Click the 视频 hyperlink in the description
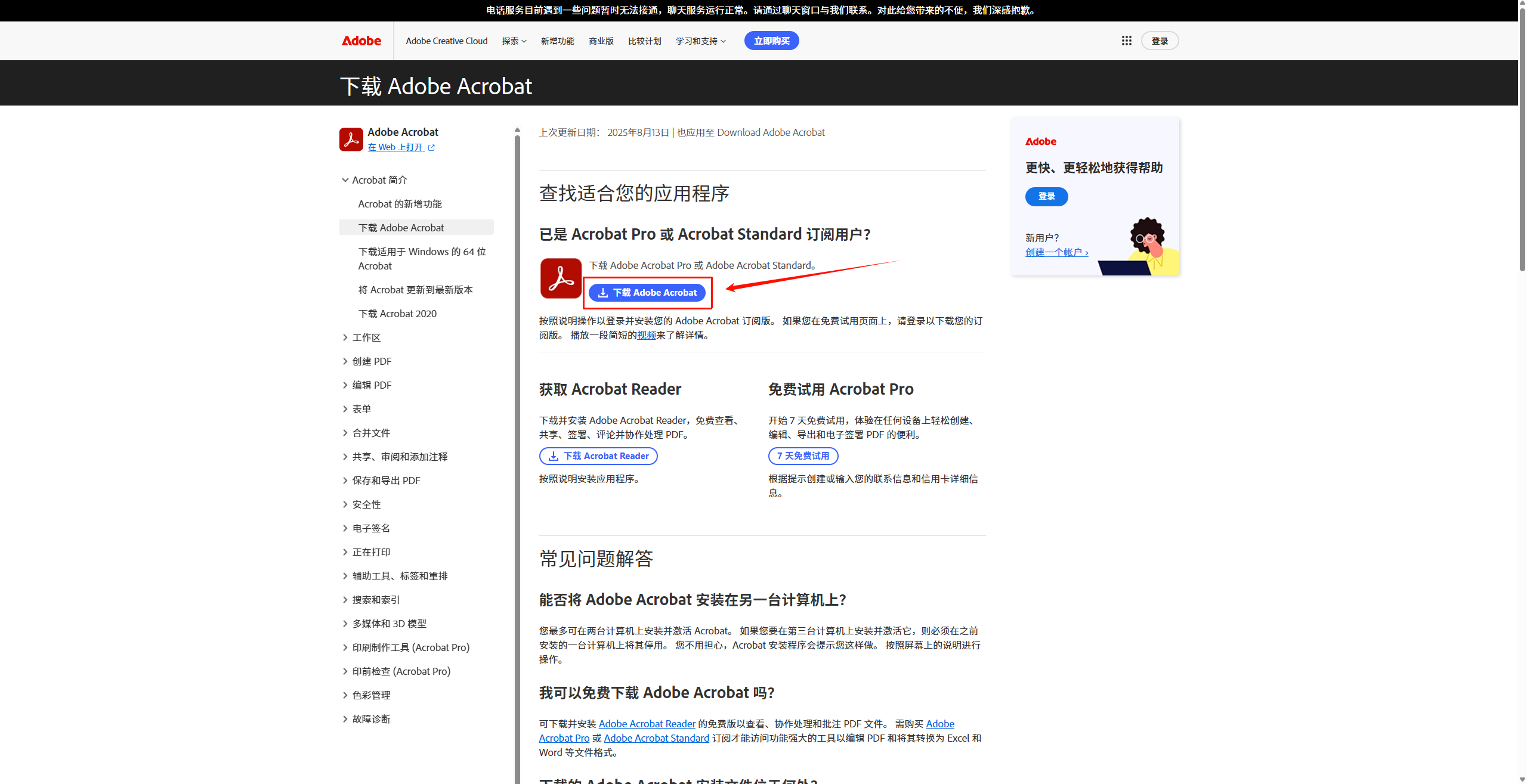 pyautogui.click(x=647, y=335)
